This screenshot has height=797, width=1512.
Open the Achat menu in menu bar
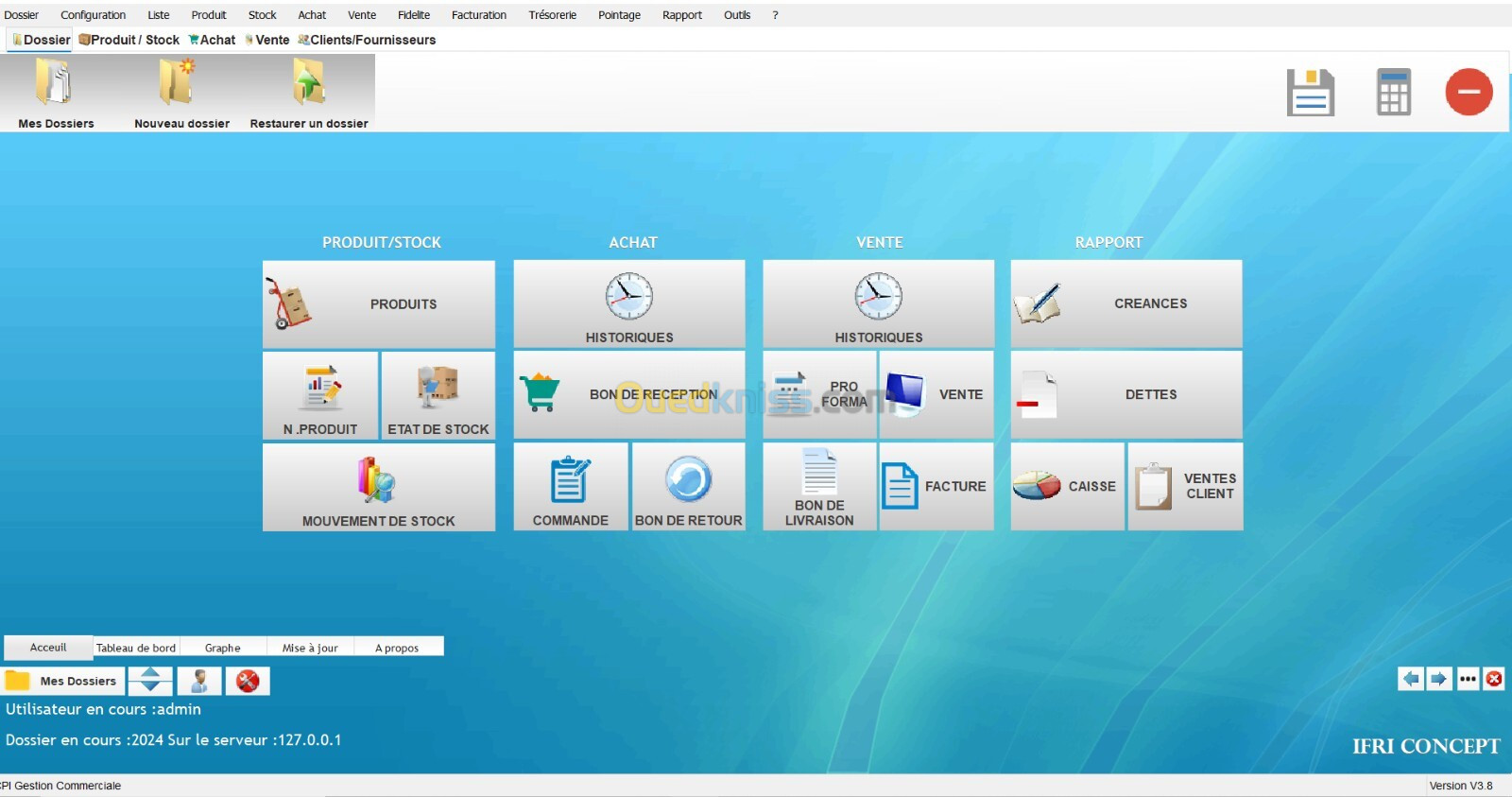tap(312, 15)
